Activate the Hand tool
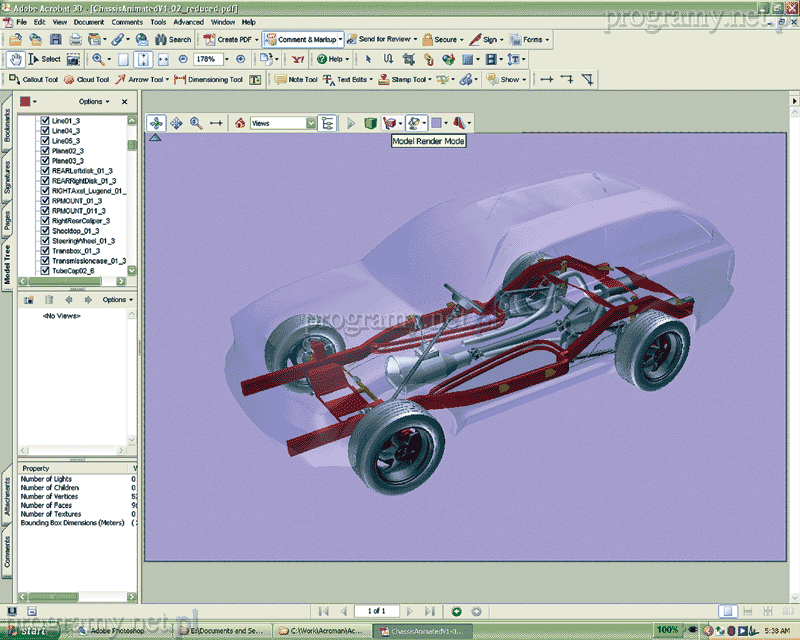This screenshot has height=640, width=800. tap(15, 59)
